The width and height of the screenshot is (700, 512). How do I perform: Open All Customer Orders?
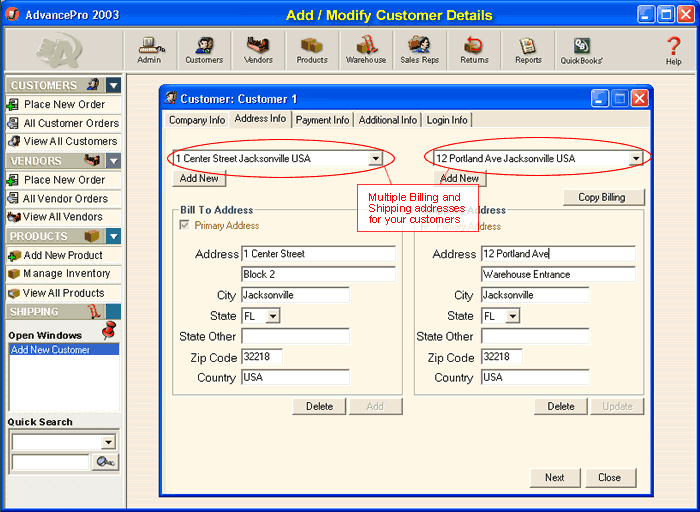click(x=63, y=123)
